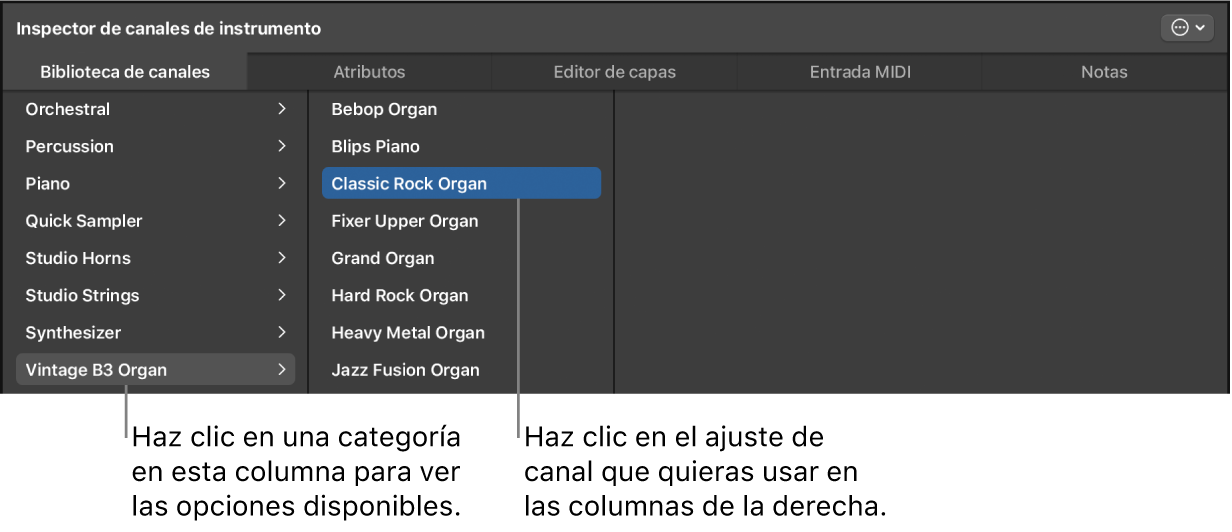Choose the Synthesizer category
The height and width of the screenshot is (532, 1232).
click(x=73, y=333)
